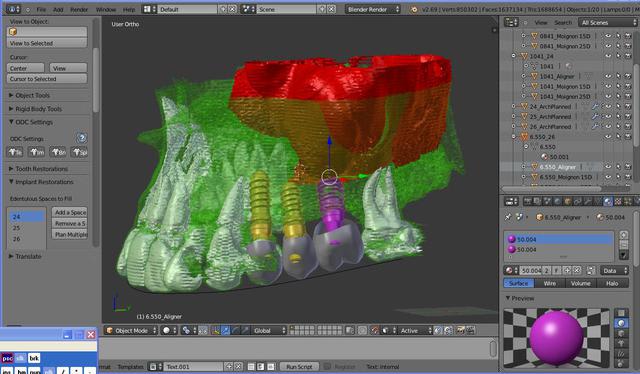Open the Object properties cube tab
Viewport: 640px width, 374px height.
[x=567, y=201]
